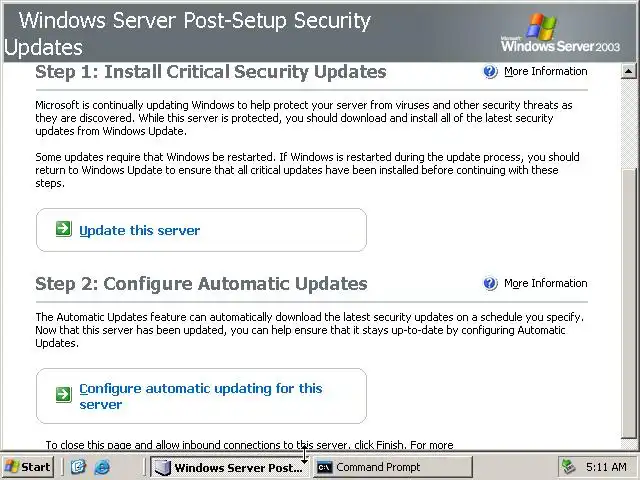Click the system clock showing 5:11 AM
640x480 pixels.
point(606,467)
